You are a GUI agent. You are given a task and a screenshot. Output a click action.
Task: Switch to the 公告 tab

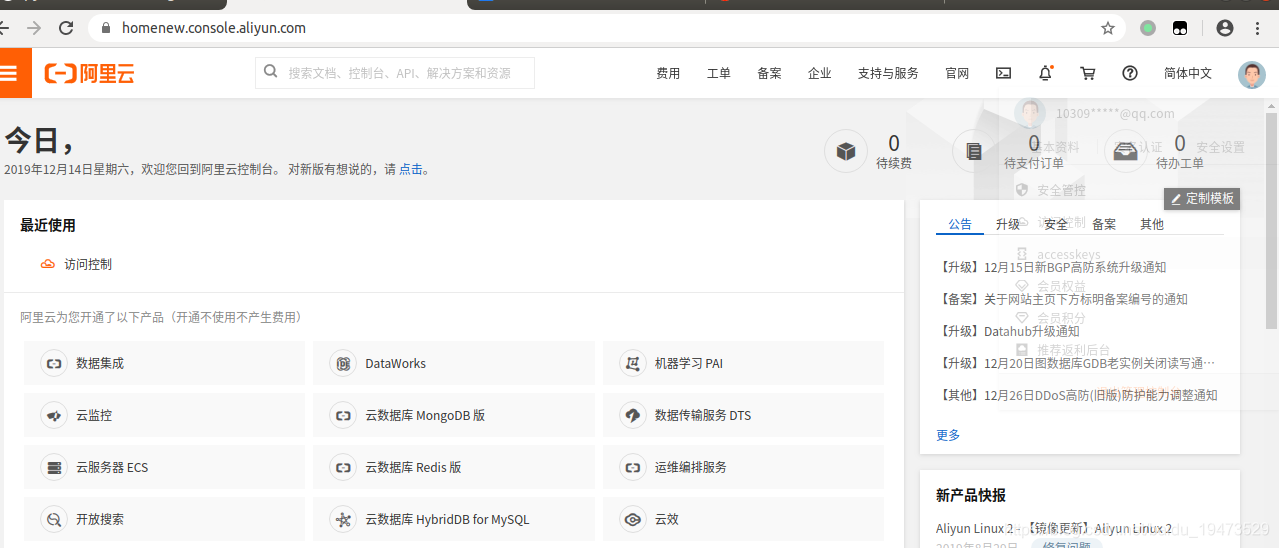(960, 224)
